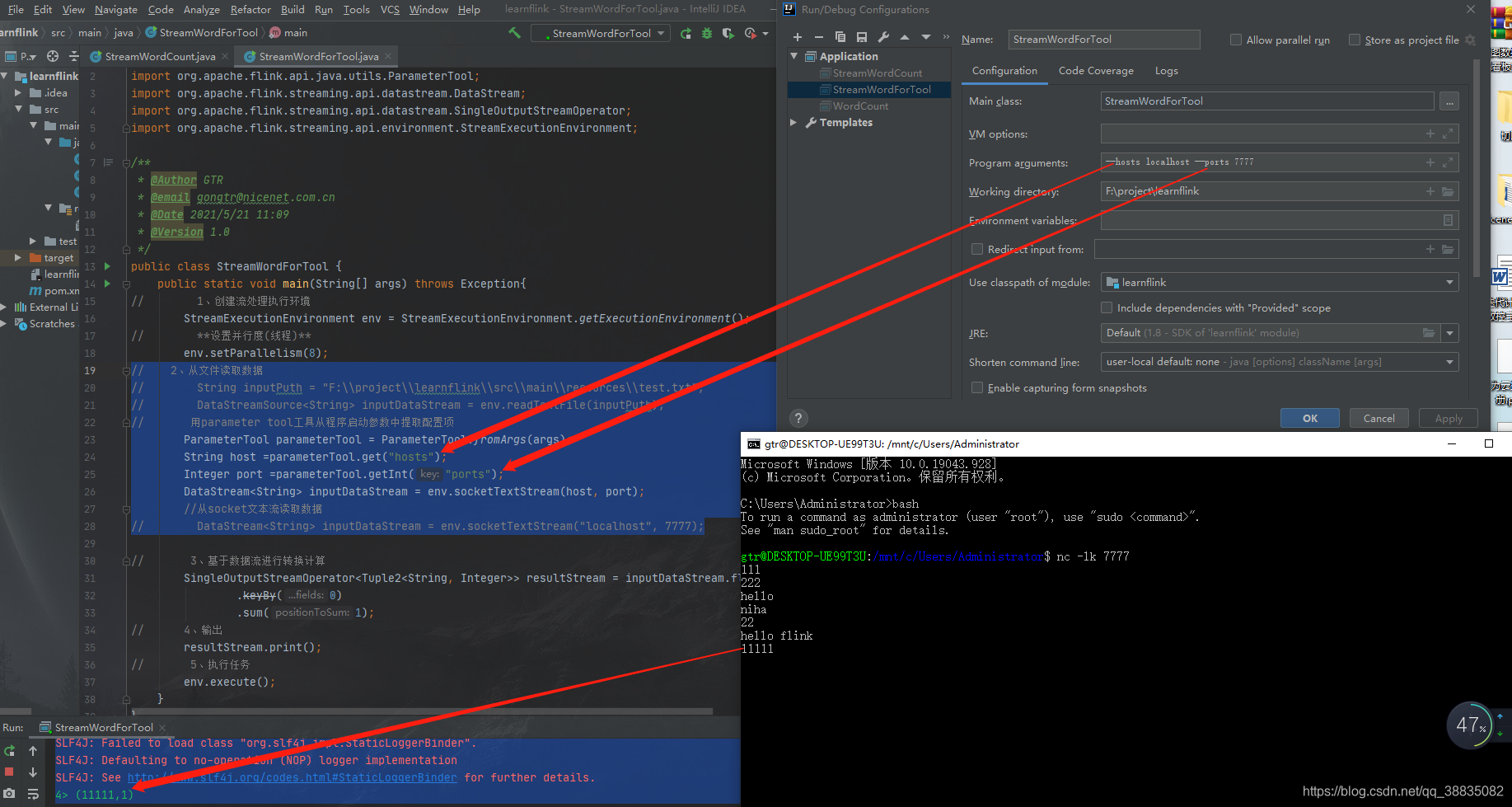The image size is (1512, 807).
Task: Click the Program arguments input field
Action: coord(1280,162)
